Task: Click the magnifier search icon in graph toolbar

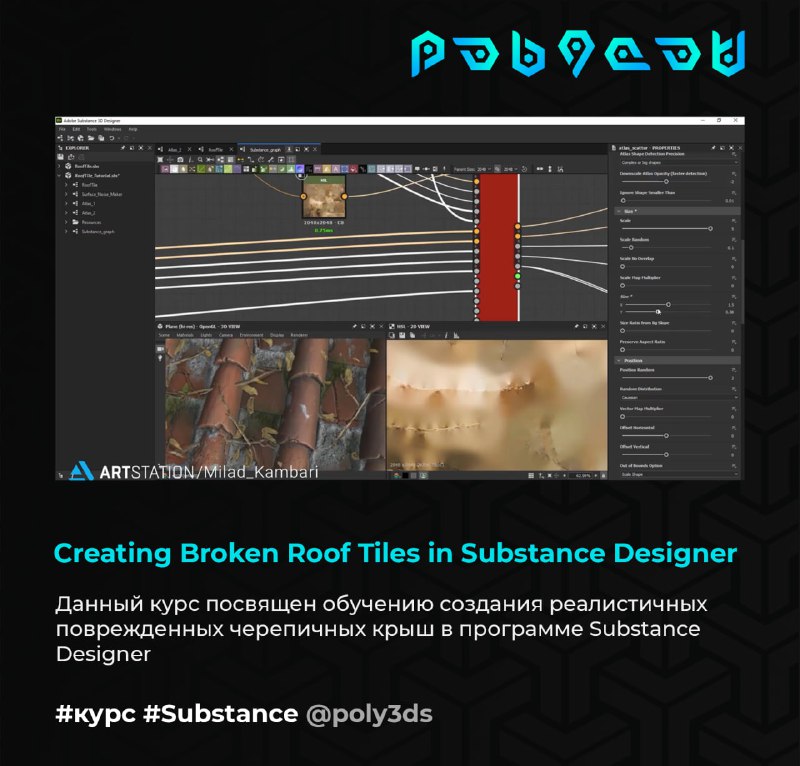Action: point(200,159)
